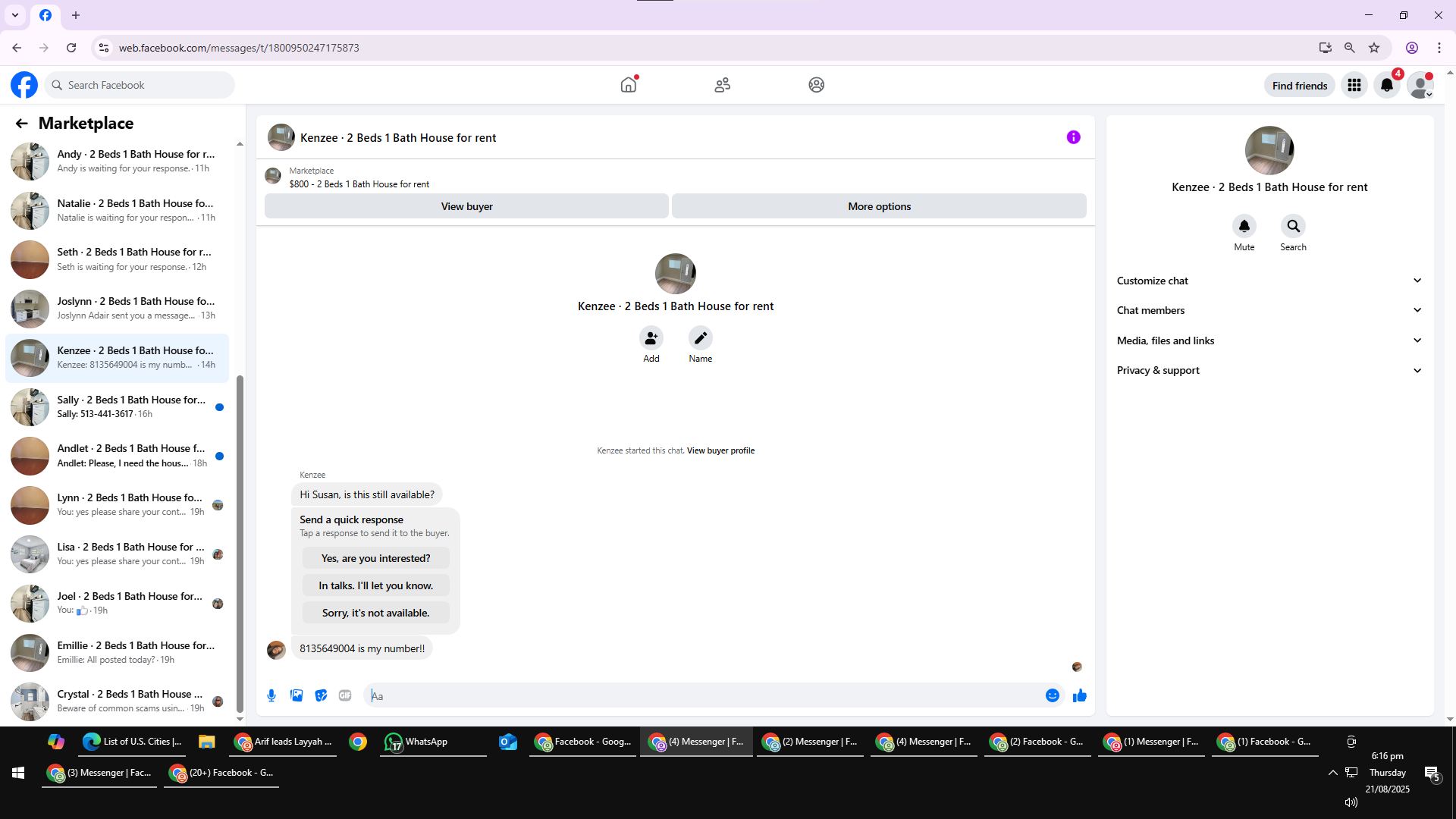Open the View buyer profile link
The height and width of the screenshot is (819, 1456).
[720, 450]
